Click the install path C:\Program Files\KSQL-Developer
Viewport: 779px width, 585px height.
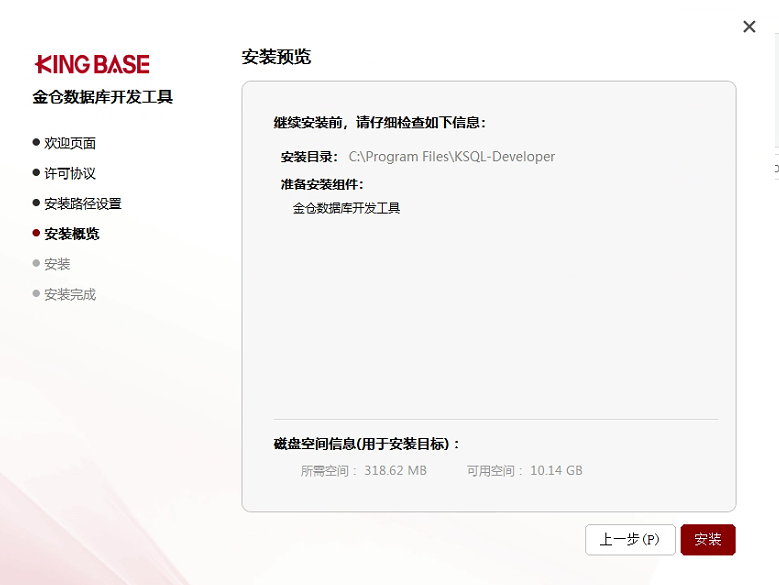451,157
